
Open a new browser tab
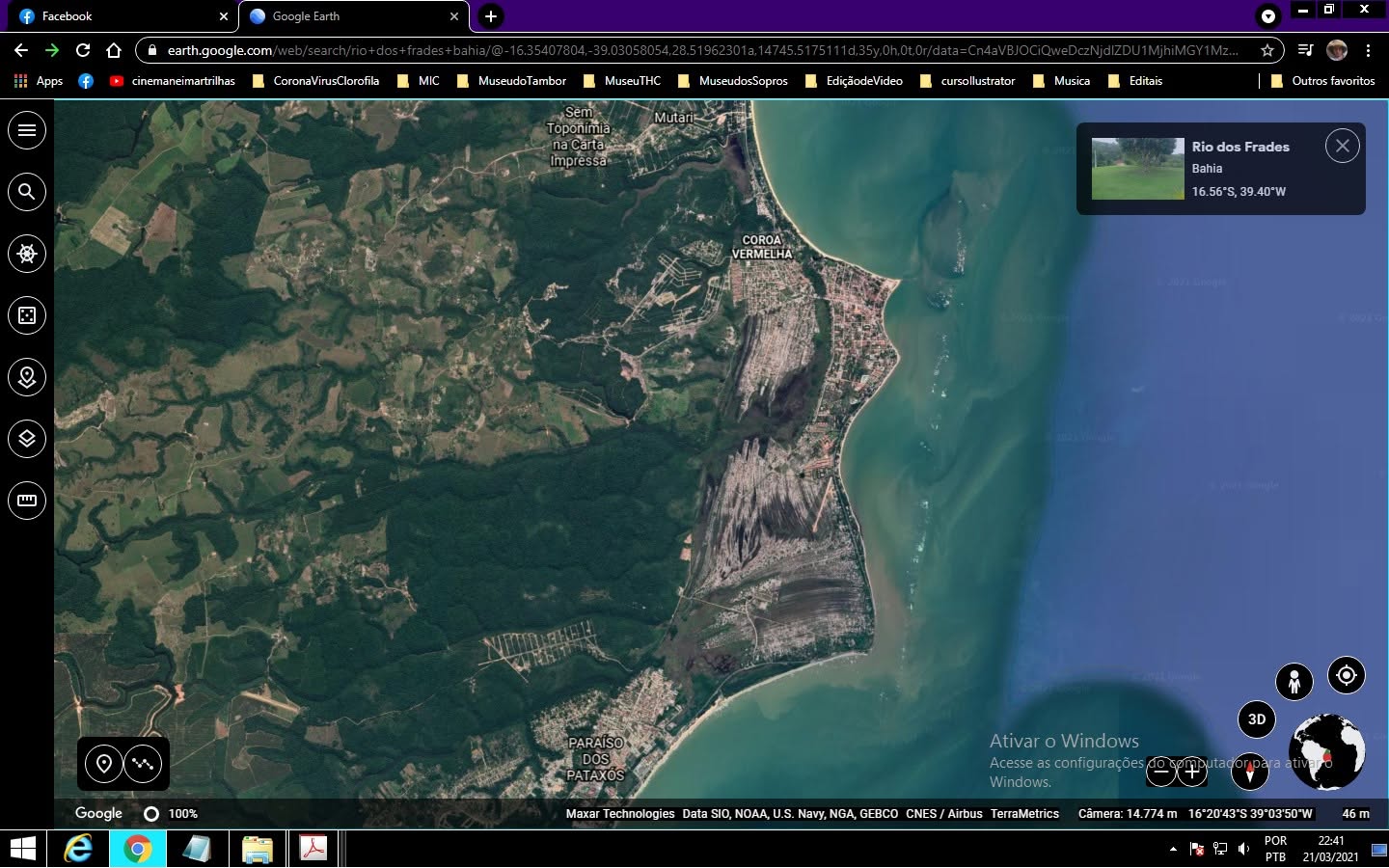pos(491,16)
